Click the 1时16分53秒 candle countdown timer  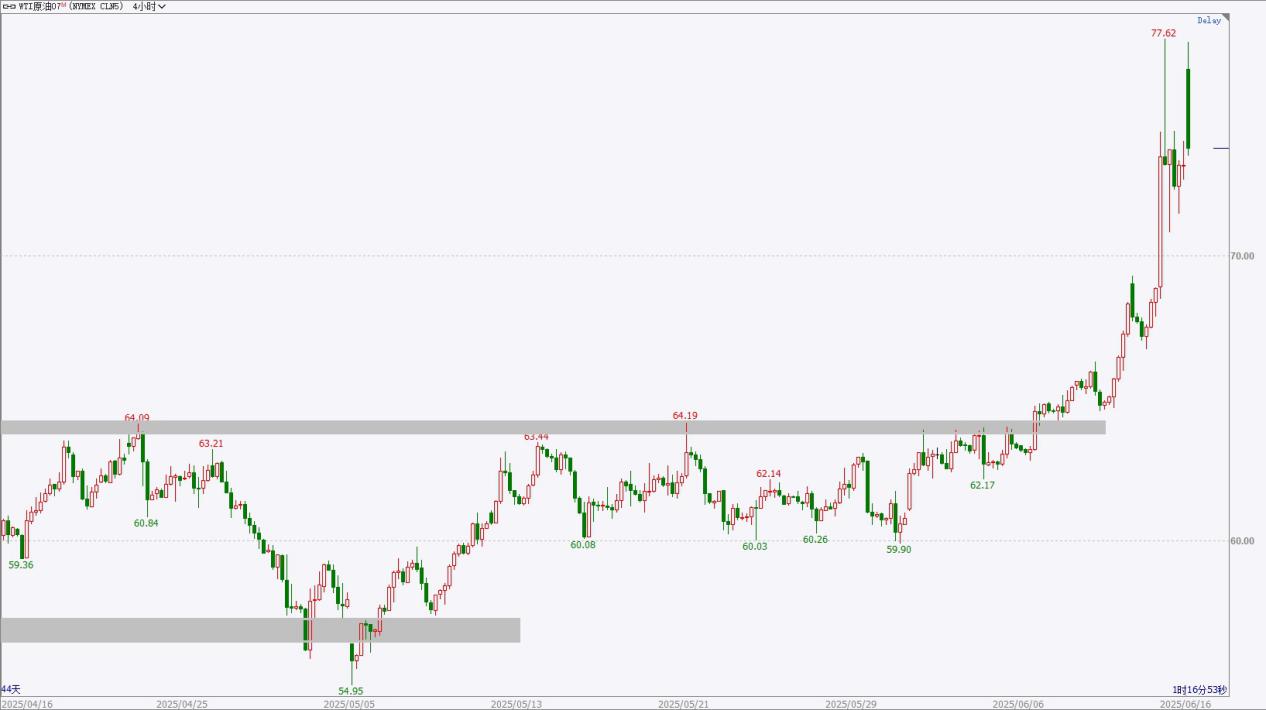click(1200, 690)
